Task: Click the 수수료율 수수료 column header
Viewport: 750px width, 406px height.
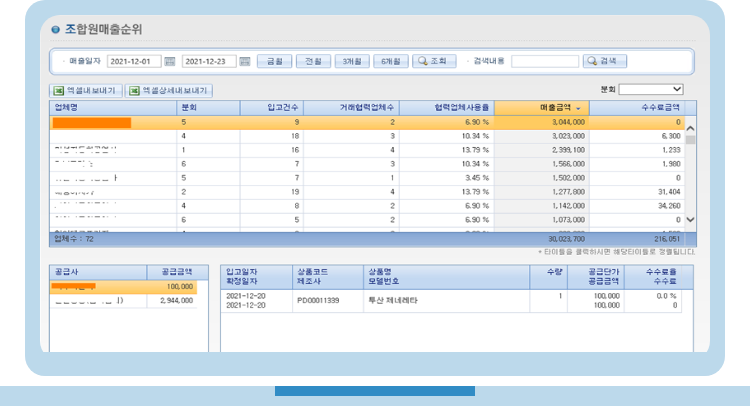Action: (x=653, y=277)
